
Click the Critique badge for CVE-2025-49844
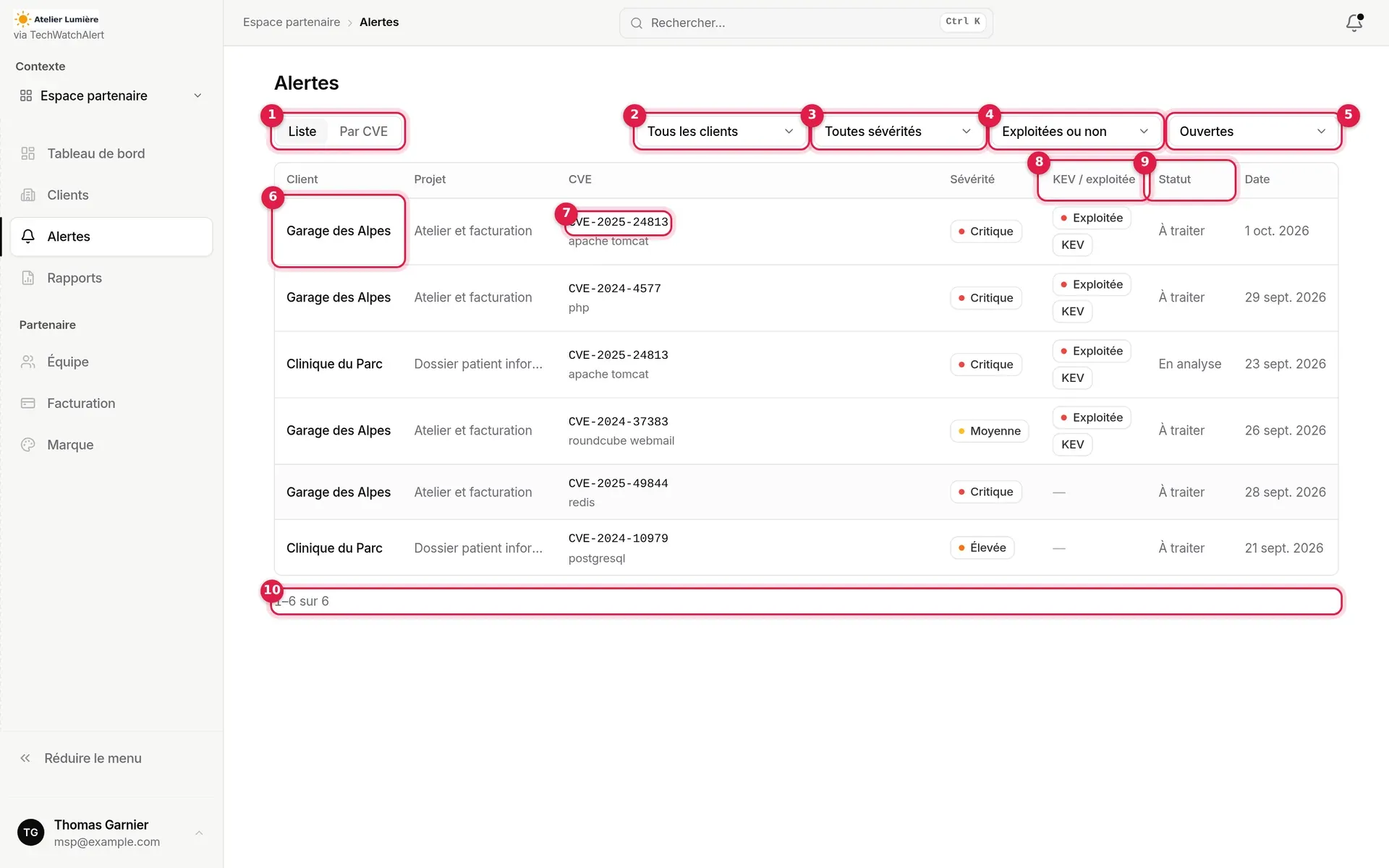tap(985, 492)
